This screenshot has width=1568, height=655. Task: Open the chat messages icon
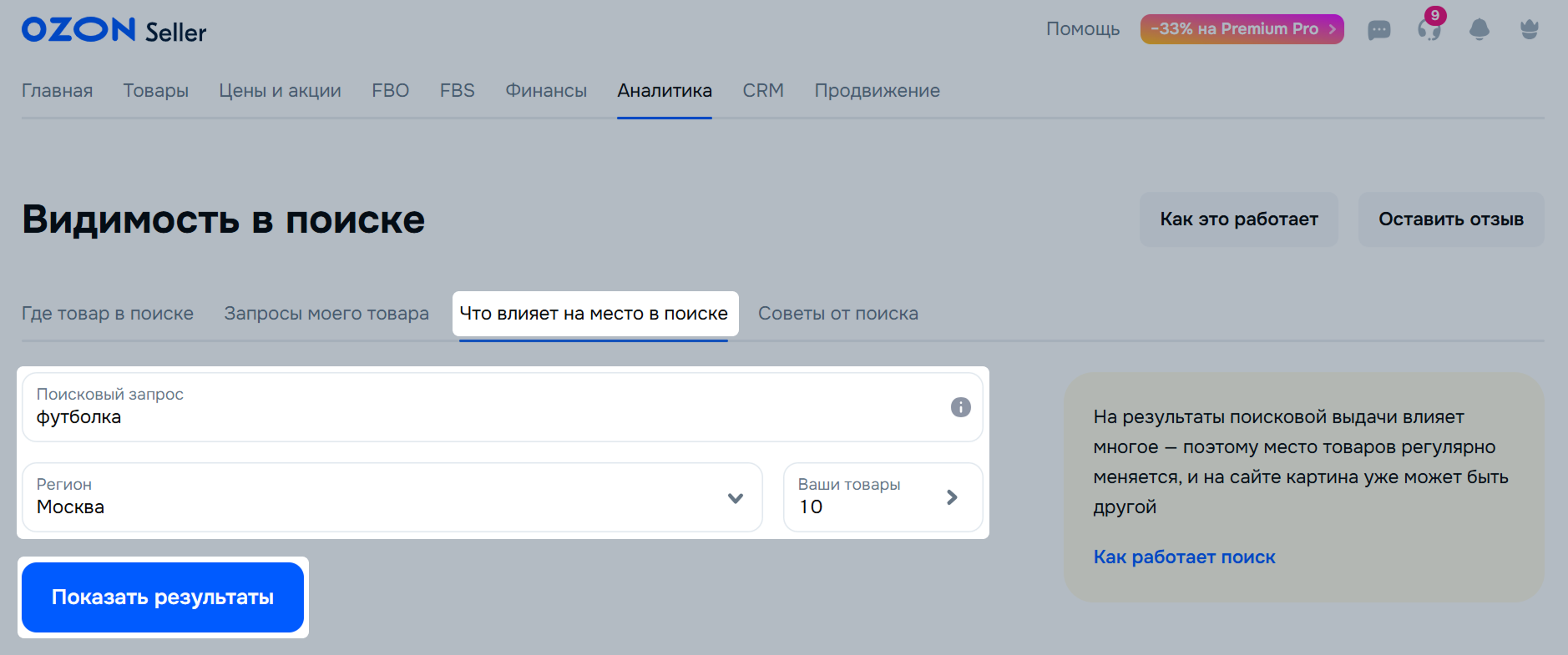1378,30
